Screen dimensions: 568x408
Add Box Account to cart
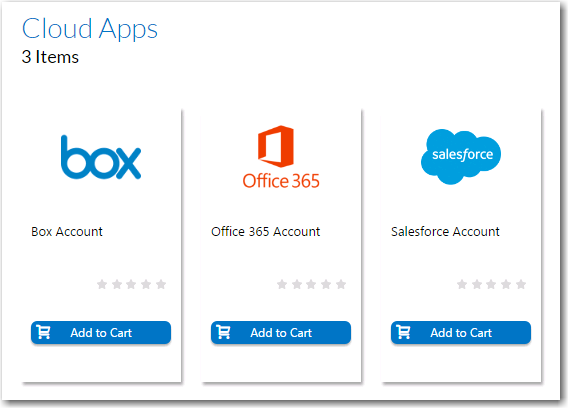(x=101, y=332)
